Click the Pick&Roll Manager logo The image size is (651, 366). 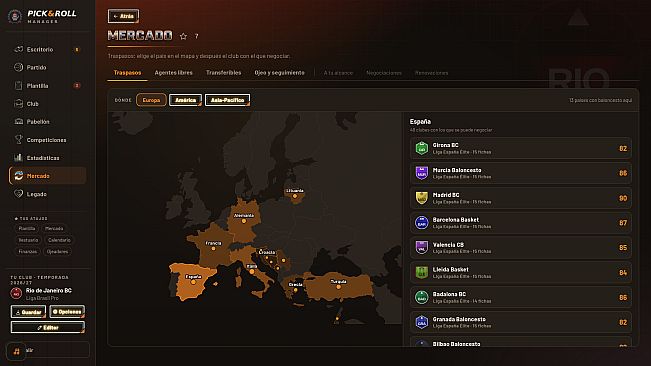click(43, 16)
